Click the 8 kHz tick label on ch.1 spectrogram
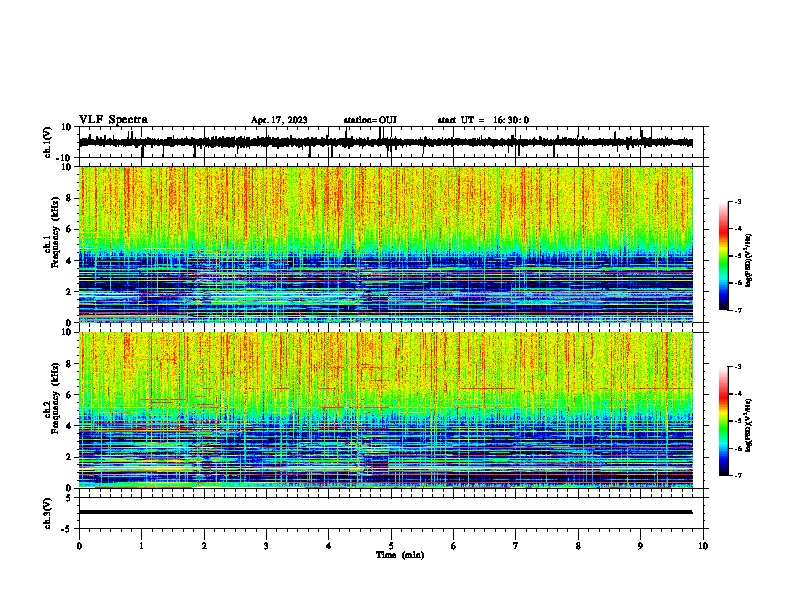Viewport: 792px width, 612px height. [x=69, y=198]
